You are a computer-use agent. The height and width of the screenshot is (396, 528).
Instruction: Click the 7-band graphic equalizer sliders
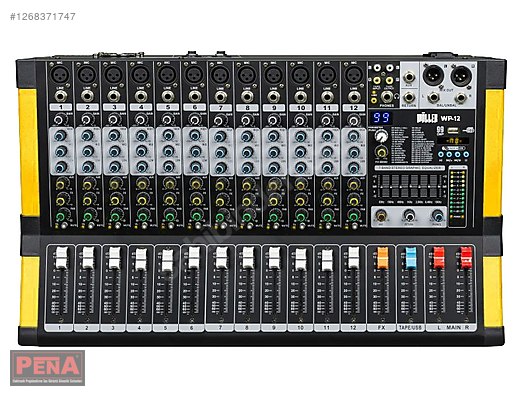[410, 186]
